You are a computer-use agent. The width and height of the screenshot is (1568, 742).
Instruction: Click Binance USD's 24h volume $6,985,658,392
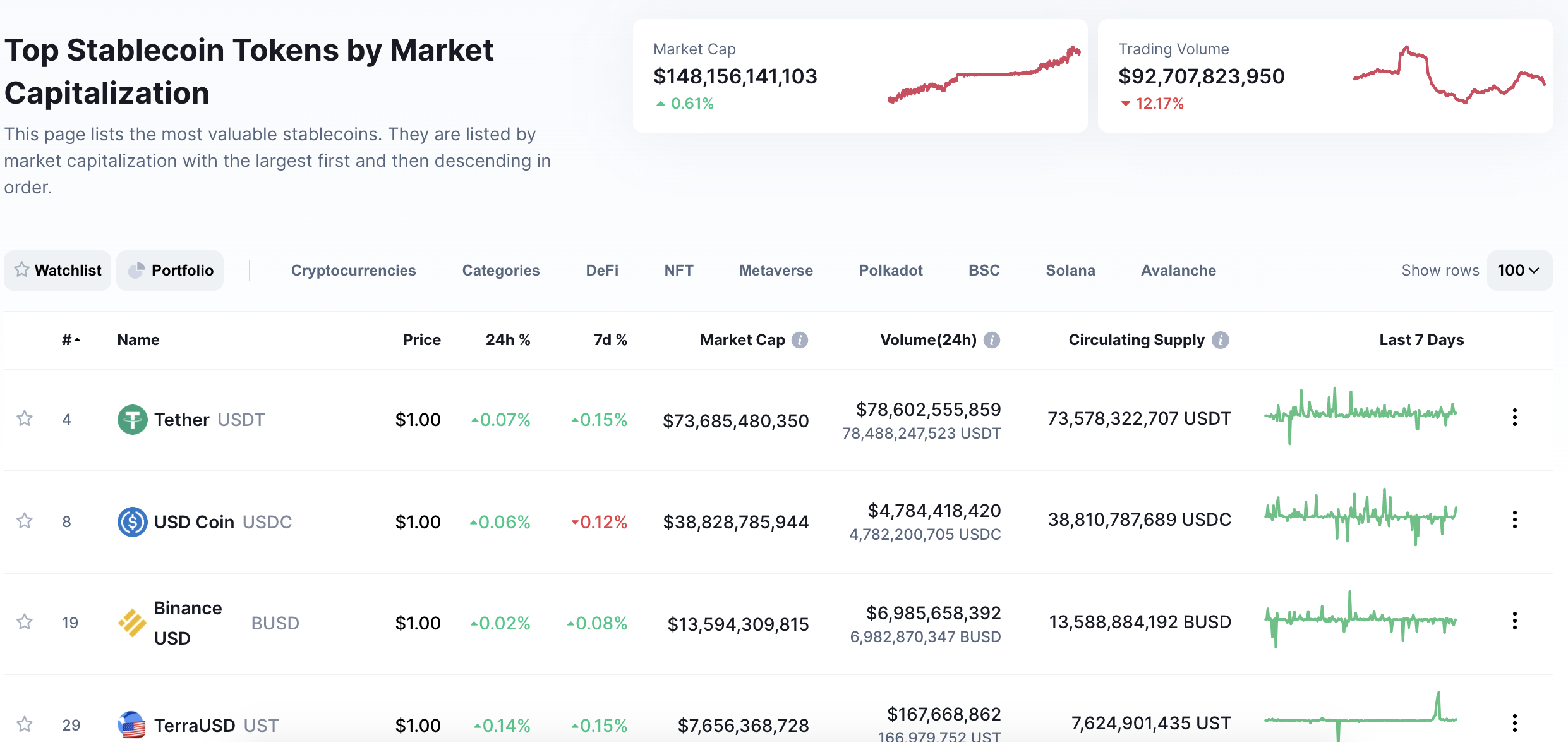tap(934, 613)
